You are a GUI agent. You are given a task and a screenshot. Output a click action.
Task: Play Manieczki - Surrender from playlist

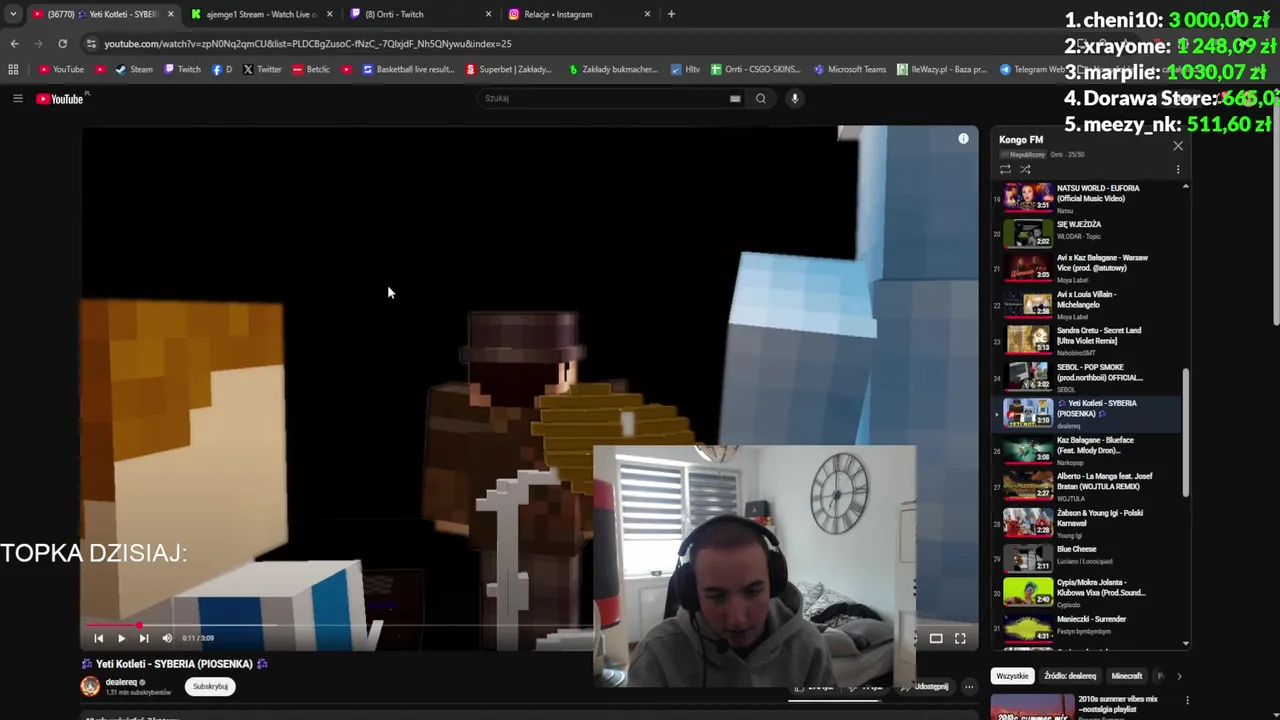pos(1087,628)
